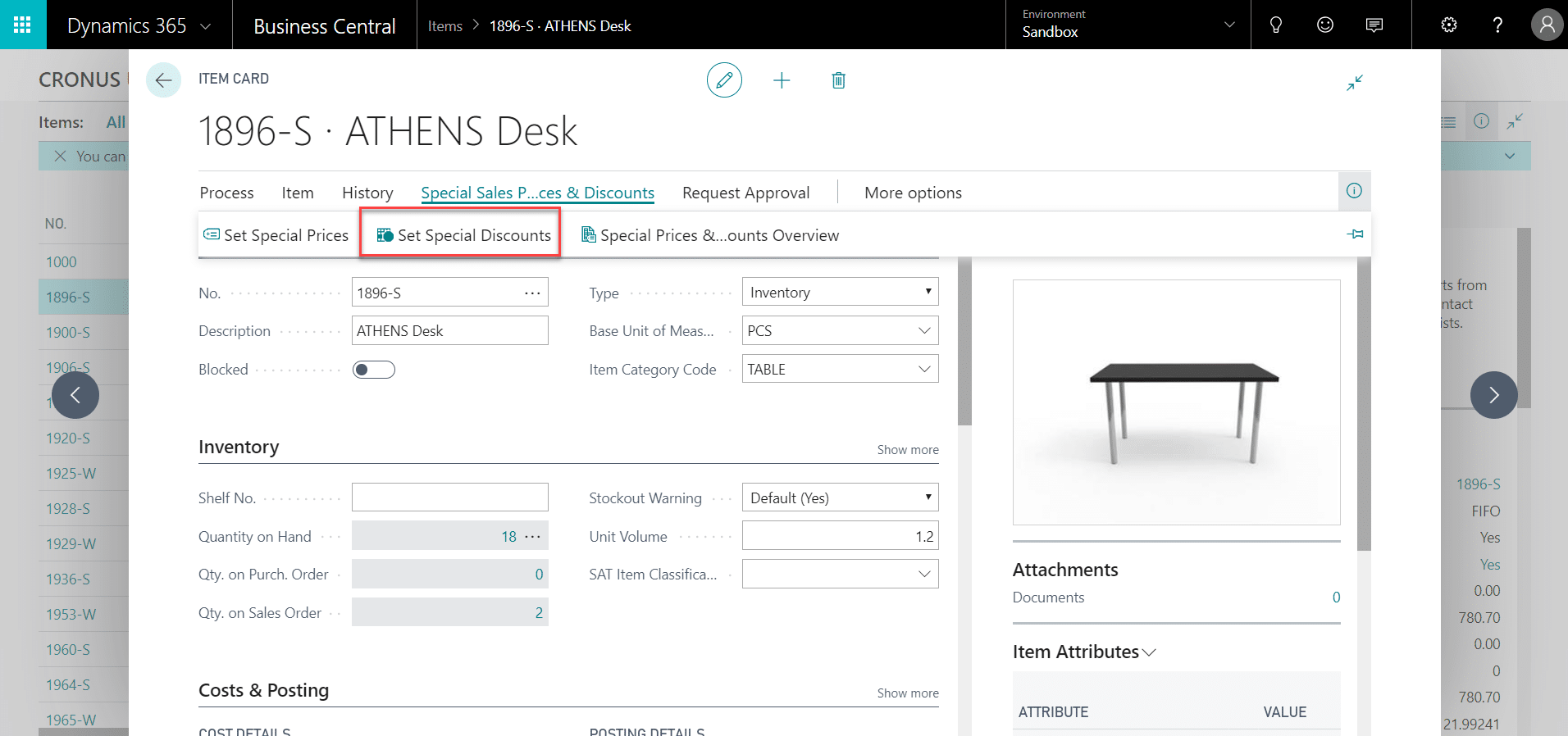
Task: Open SAT Item Classification dropdown
Action: click(x=924, y=574)
